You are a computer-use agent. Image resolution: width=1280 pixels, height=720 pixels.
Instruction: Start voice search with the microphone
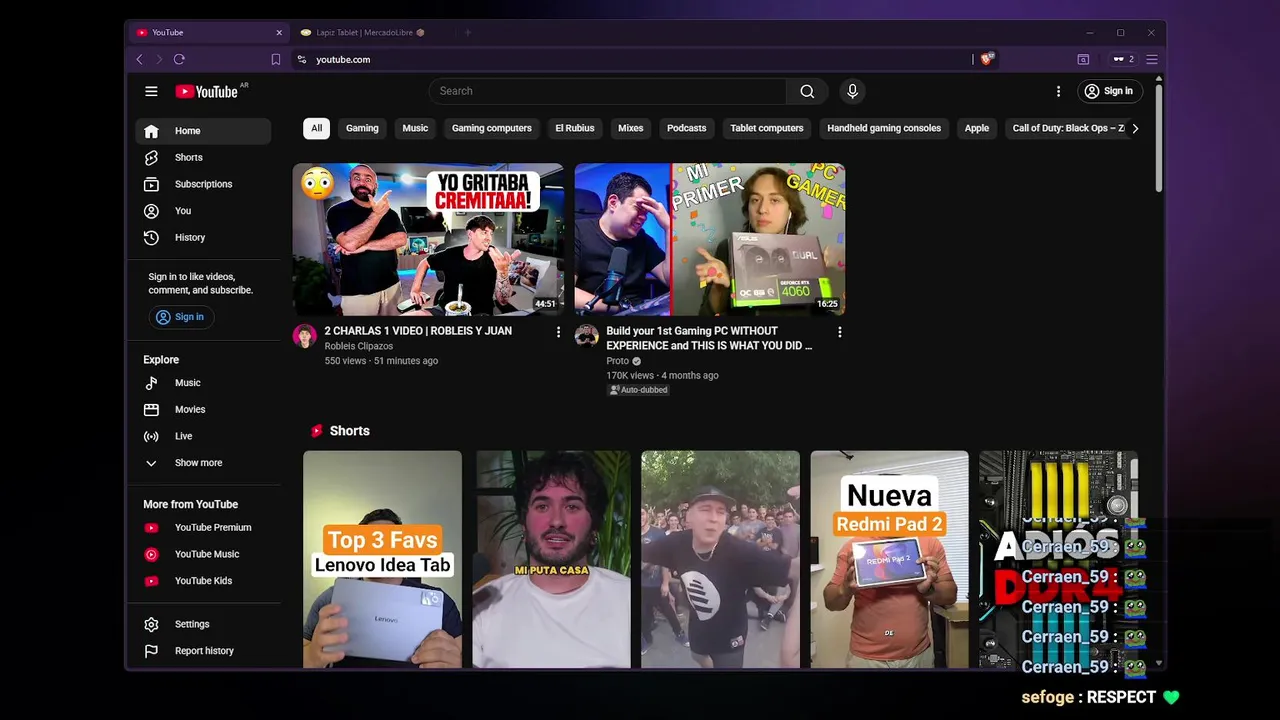852,91
